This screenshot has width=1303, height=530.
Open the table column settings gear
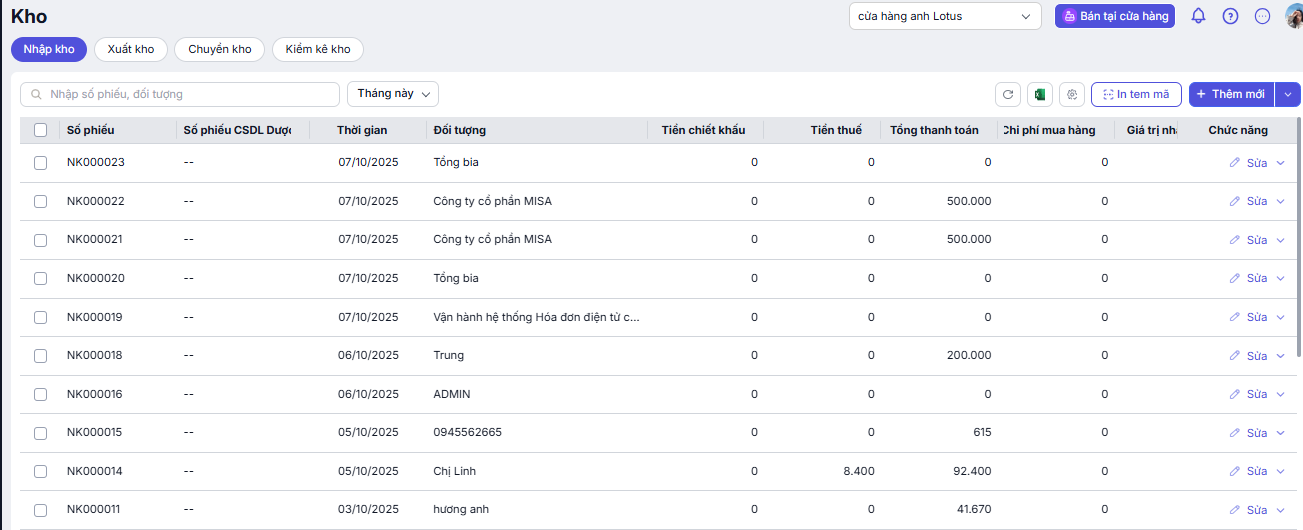(1072, 94)
